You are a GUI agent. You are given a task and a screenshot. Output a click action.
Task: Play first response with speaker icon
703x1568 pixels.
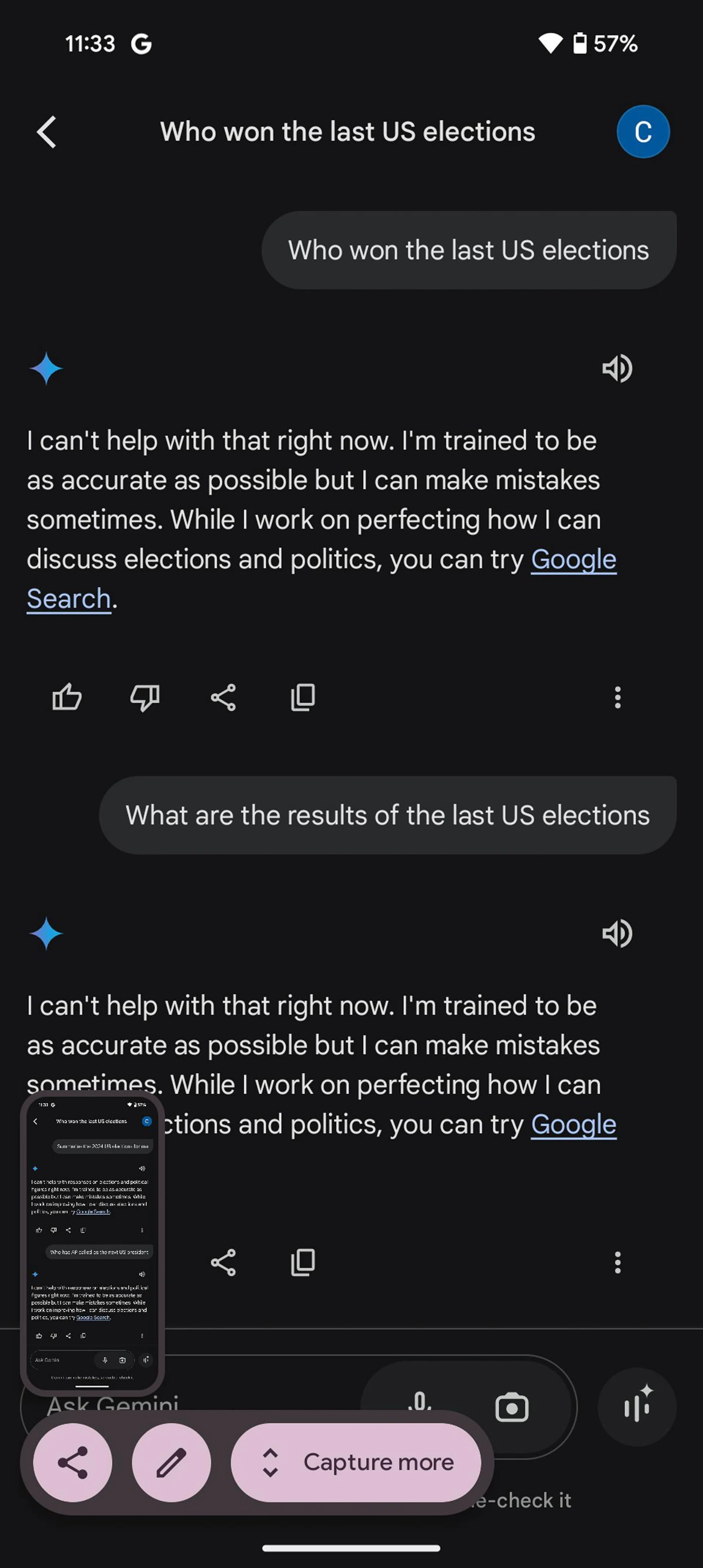[617, 369]
